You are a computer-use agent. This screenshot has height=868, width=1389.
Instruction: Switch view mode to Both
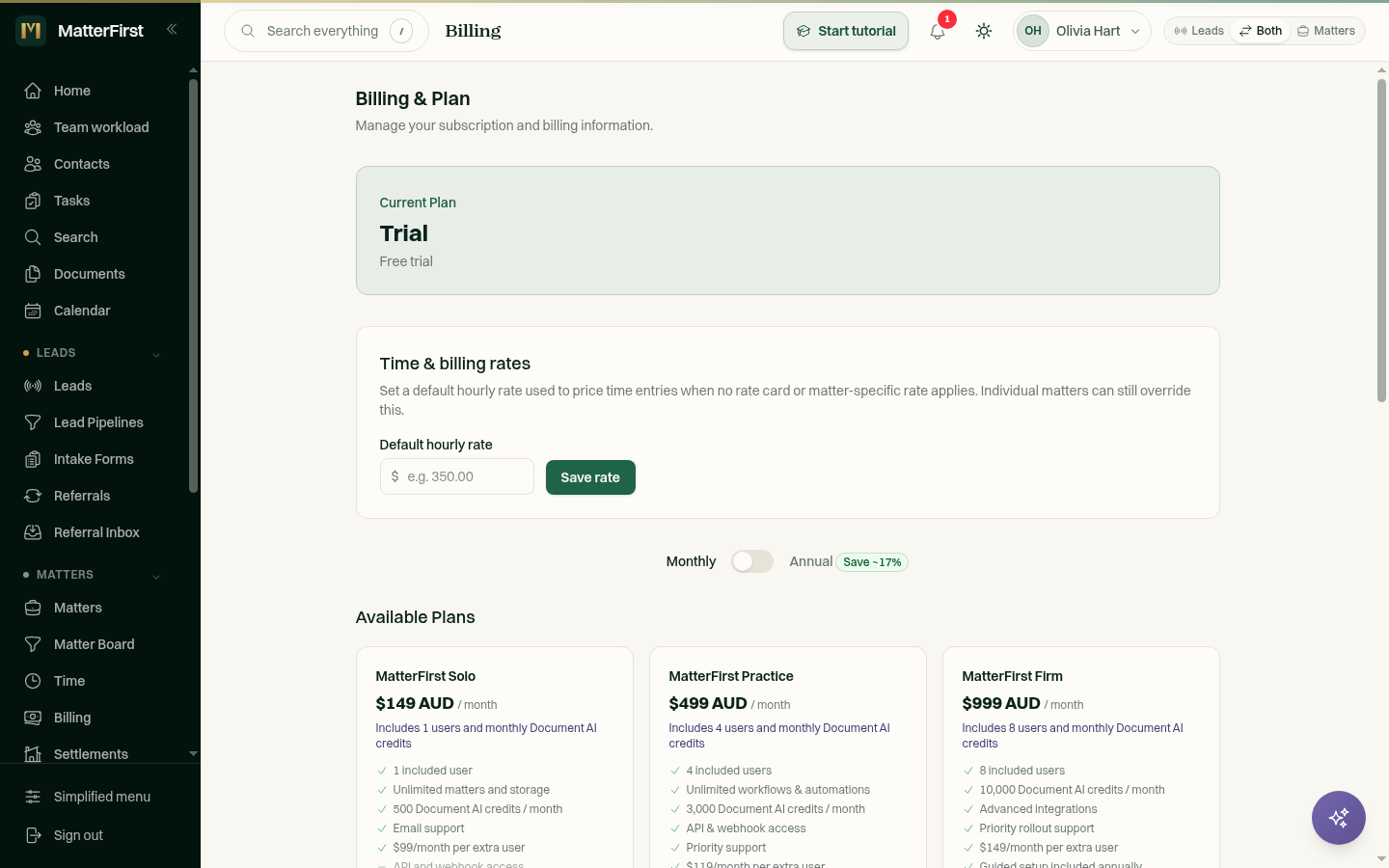pyautogui.click(x=1261, y=31)
